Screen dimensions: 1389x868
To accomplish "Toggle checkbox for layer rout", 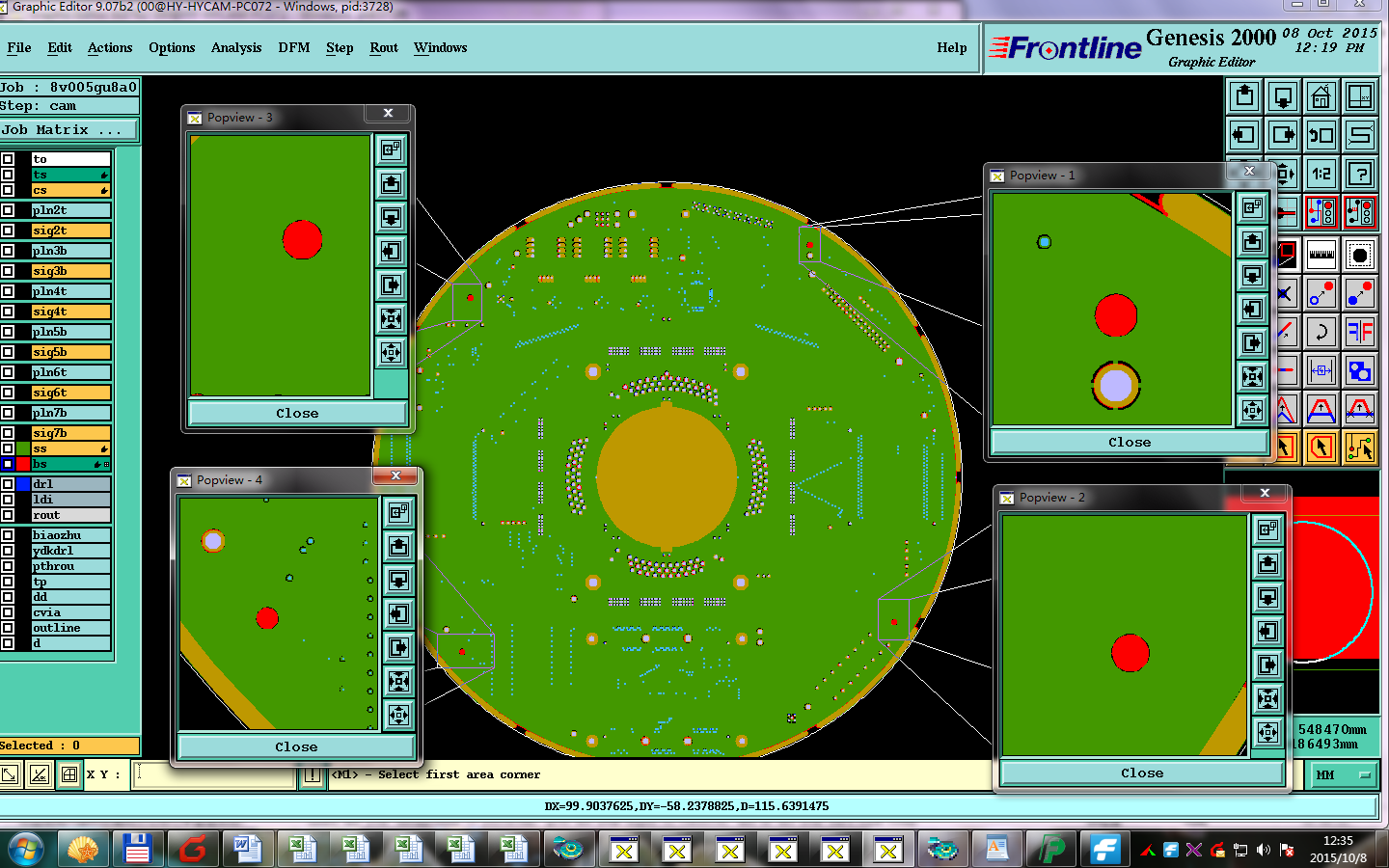I will tap(8, 515).
